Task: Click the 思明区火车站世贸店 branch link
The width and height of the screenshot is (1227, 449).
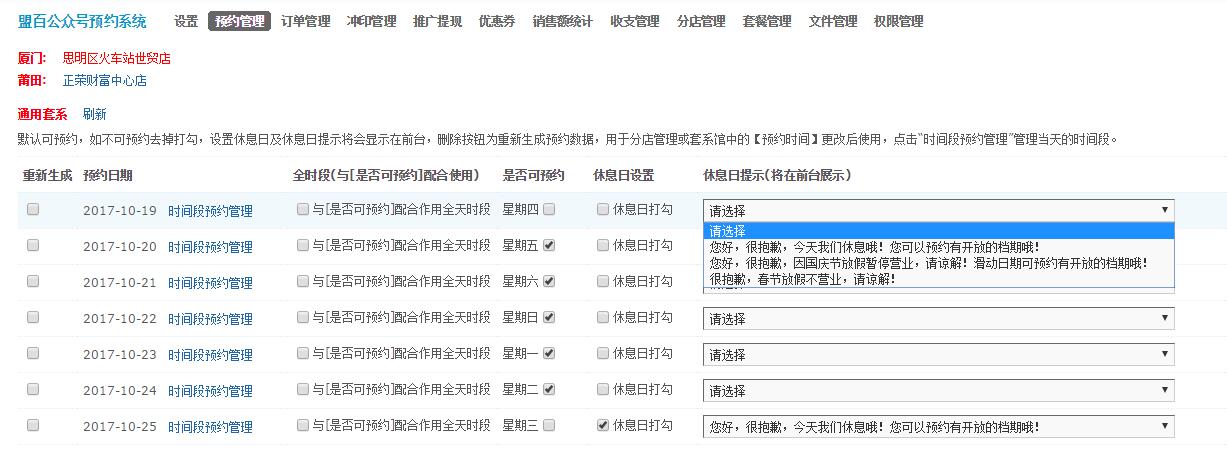Action: tap(116, 59)
